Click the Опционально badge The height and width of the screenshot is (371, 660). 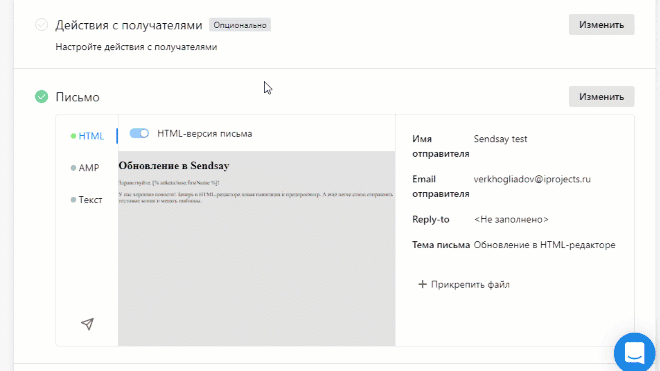(x=240, y=25)
